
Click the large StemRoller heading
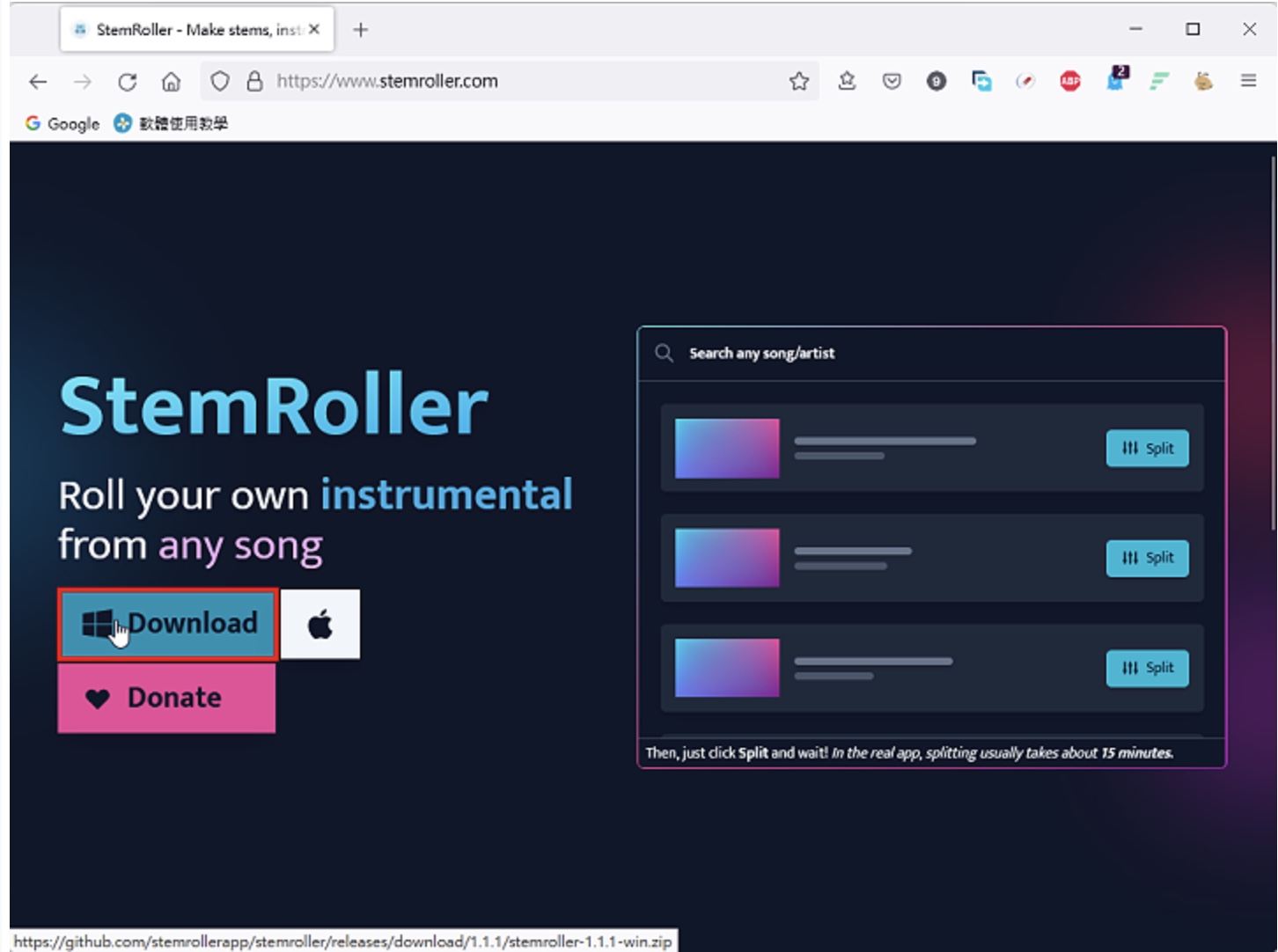pos(274,406)
